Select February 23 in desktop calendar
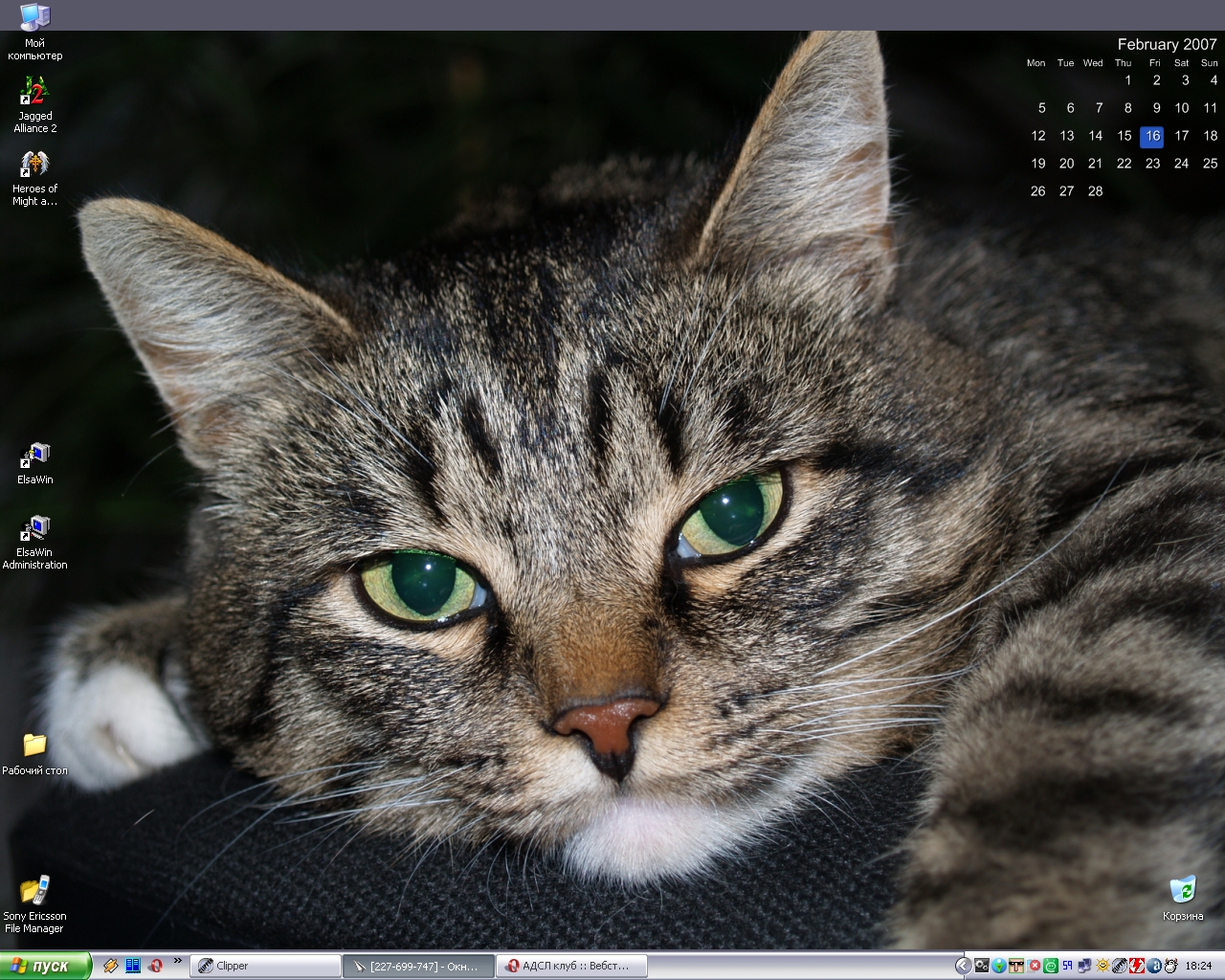The image size is (1225, 980). pyautogui.click(x=1152, y=164)
